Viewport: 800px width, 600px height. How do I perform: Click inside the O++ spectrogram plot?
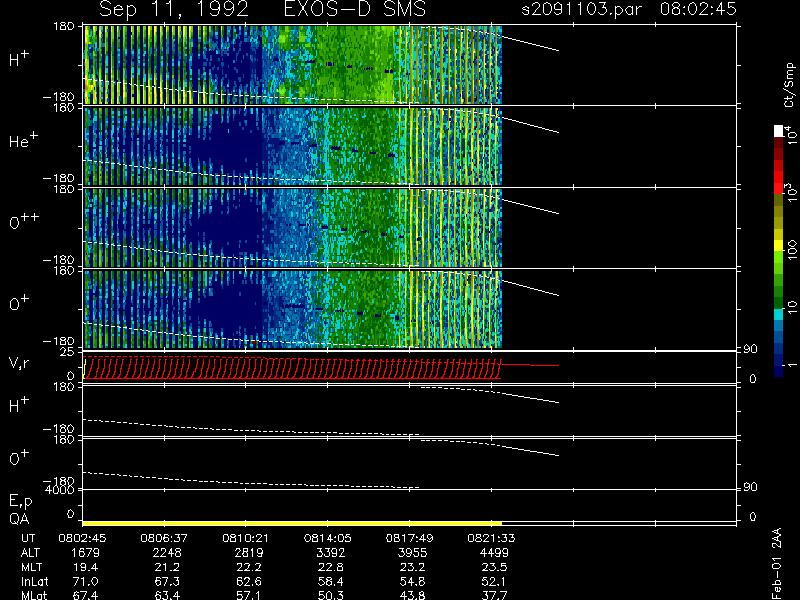[x=293, y=228]
